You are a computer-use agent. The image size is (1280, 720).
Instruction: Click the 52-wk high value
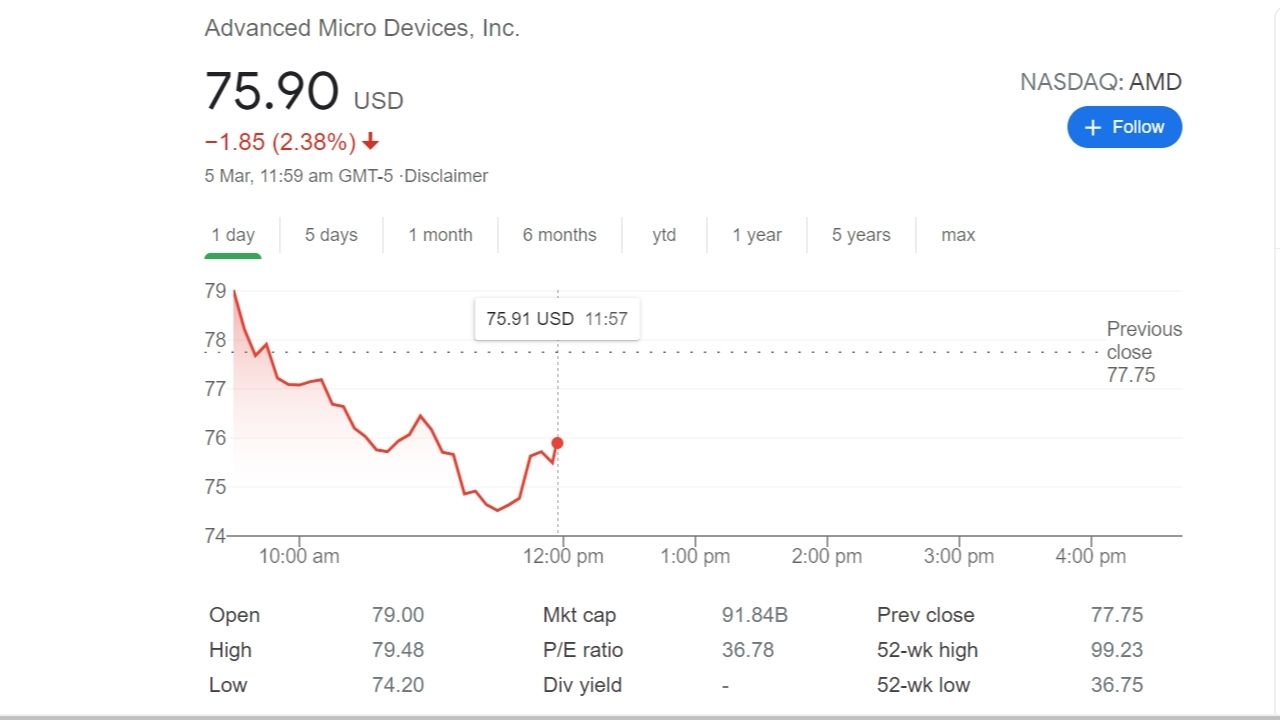(1116, 650)
